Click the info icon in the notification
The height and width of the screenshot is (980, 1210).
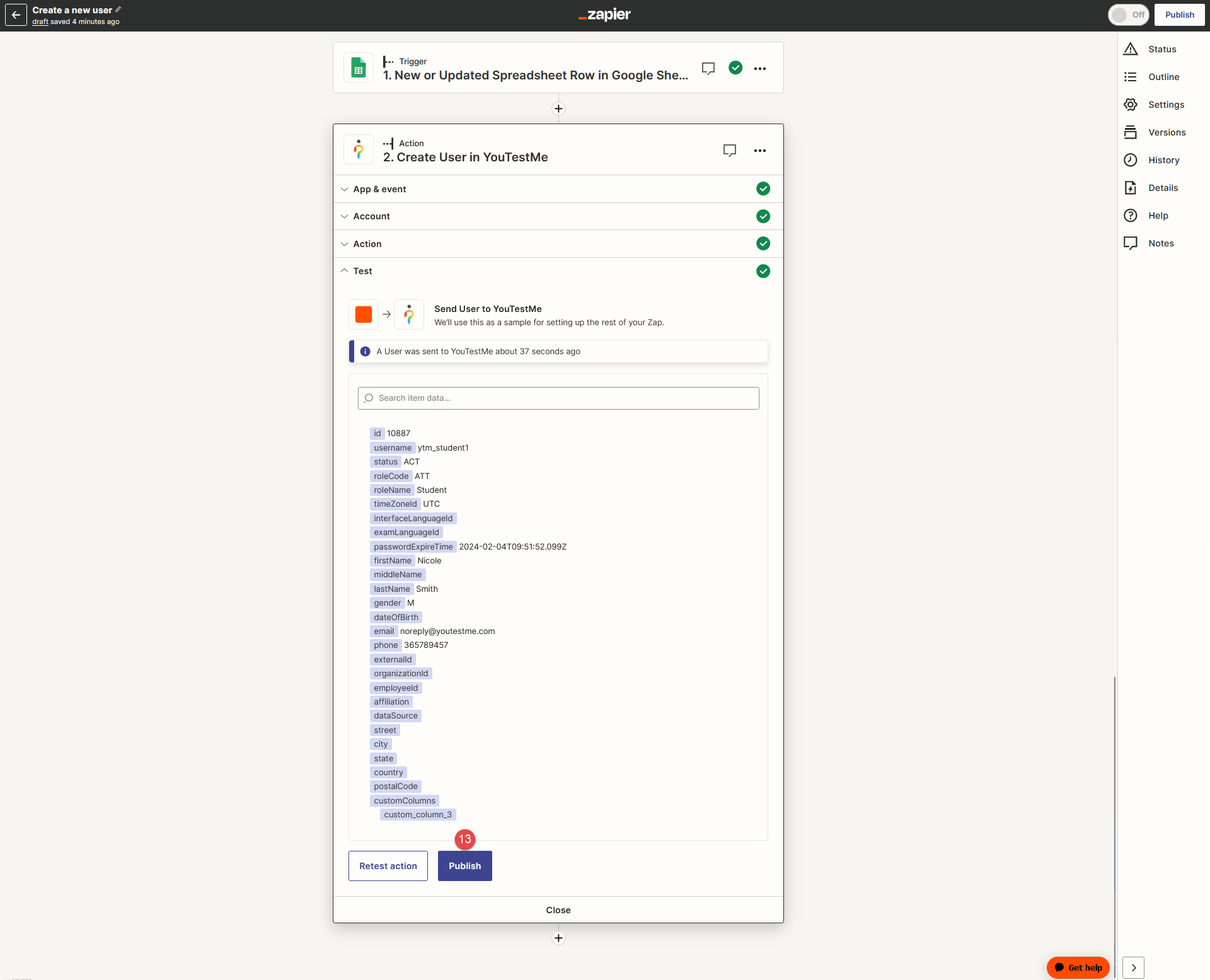pyautogui.click(x=365, y=351)
